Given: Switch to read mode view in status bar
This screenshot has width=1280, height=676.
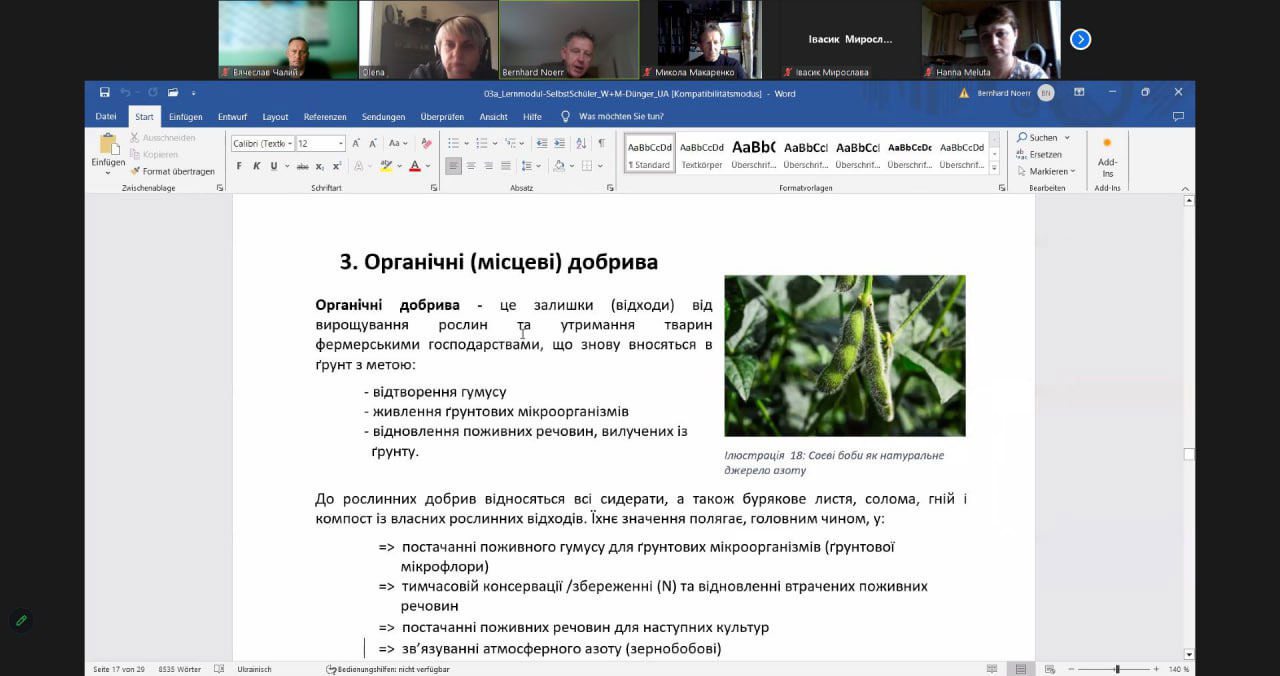Looking at the screenshot, I should coord(991,669).
